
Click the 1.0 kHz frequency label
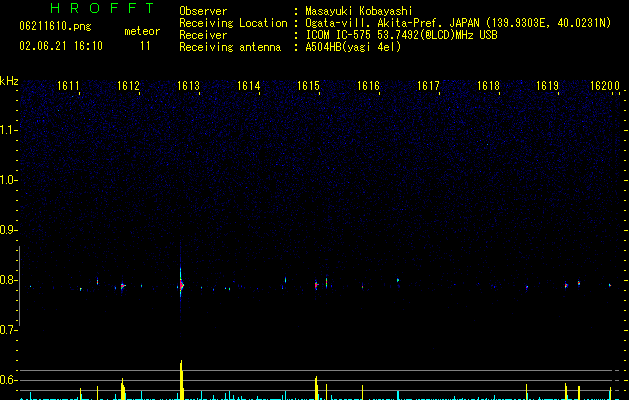[8, 180]
